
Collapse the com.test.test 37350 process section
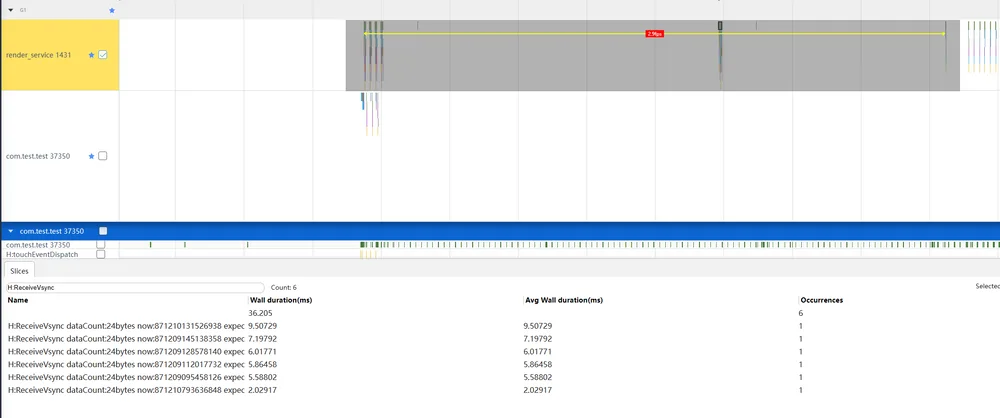(11, 231)
